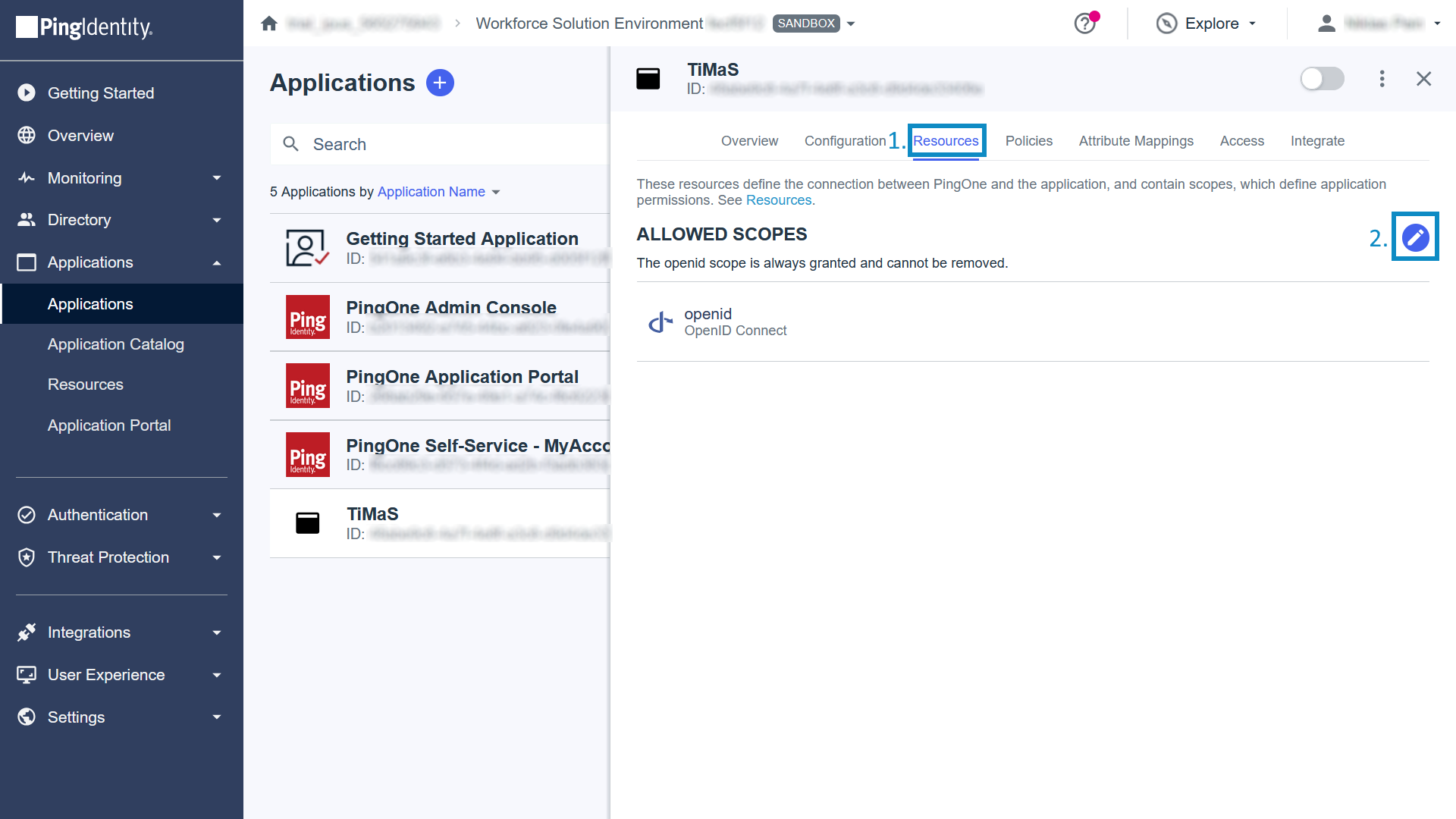
Task: Select the TiMaS name in list
Action: point(372,514)
